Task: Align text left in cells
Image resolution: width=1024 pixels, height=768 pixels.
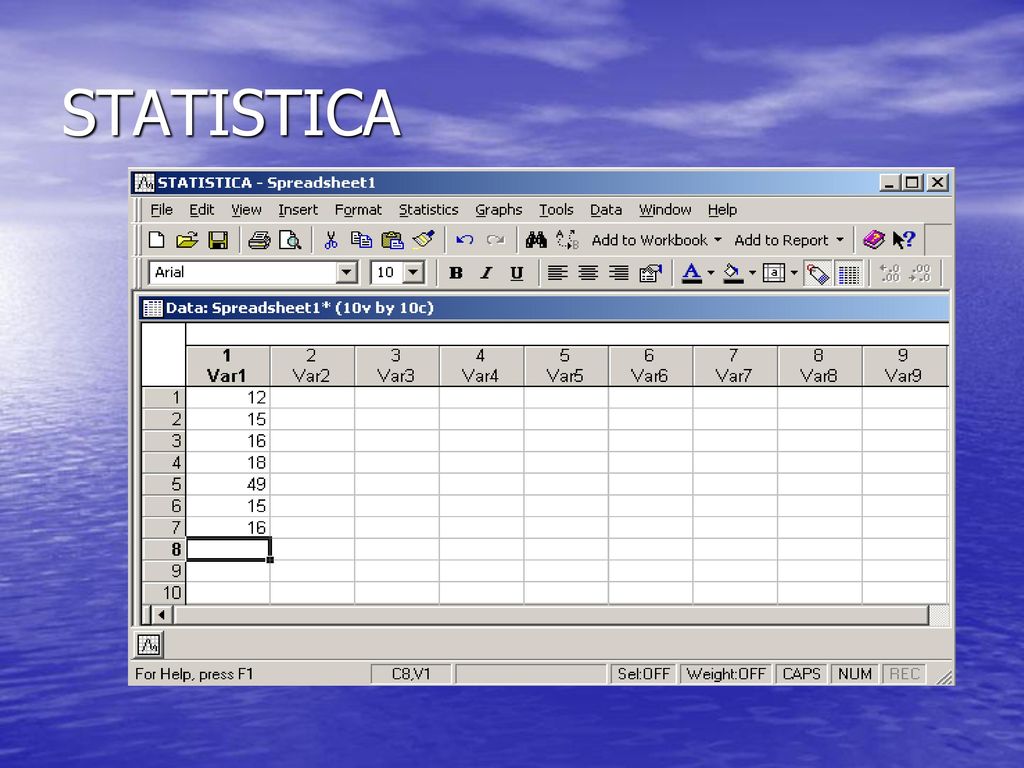Action: click(x=557, y=273)
